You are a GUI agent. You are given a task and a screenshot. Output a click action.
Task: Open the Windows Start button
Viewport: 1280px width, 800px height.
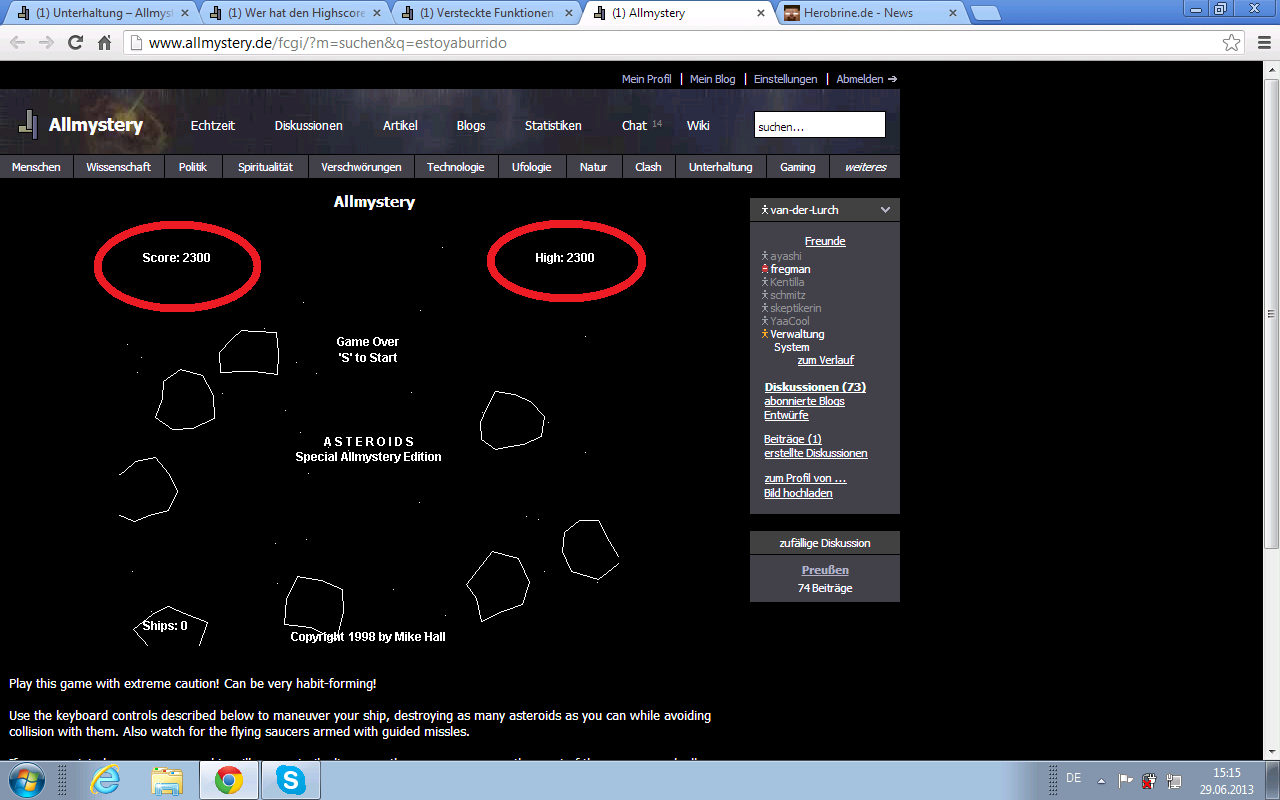click(x=25, y=779)
